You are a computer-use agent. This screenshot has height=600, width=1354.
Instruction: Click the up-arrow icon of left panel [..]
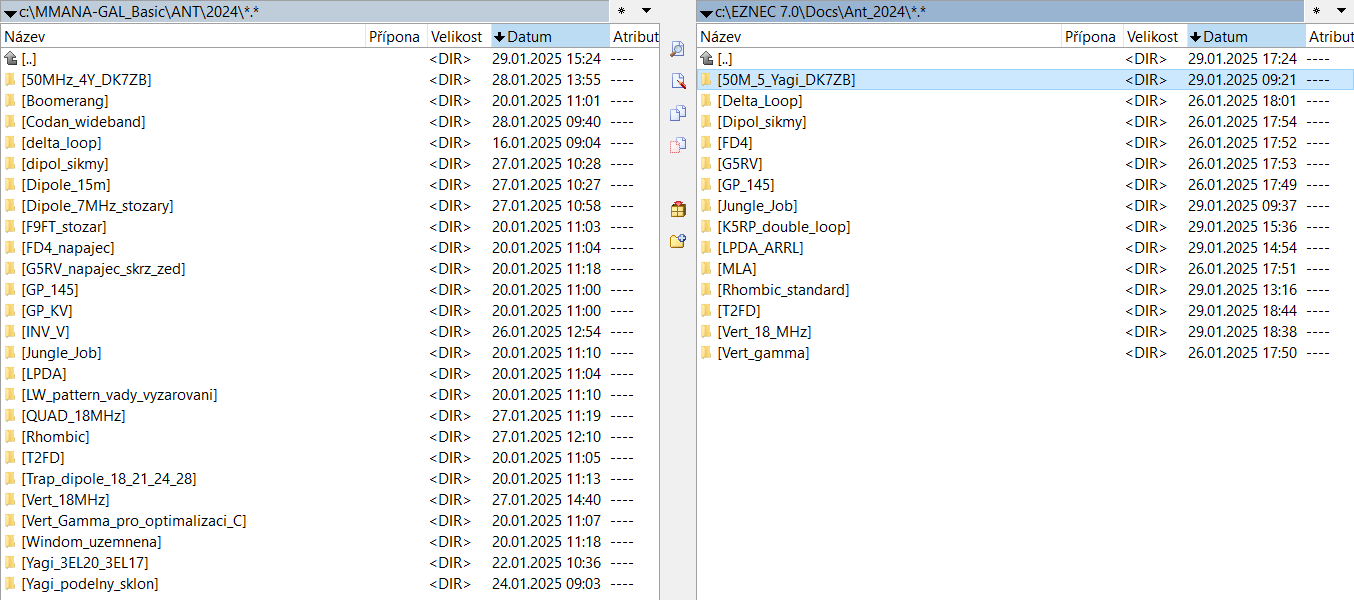pyautogui.click(x=11, y=59)
